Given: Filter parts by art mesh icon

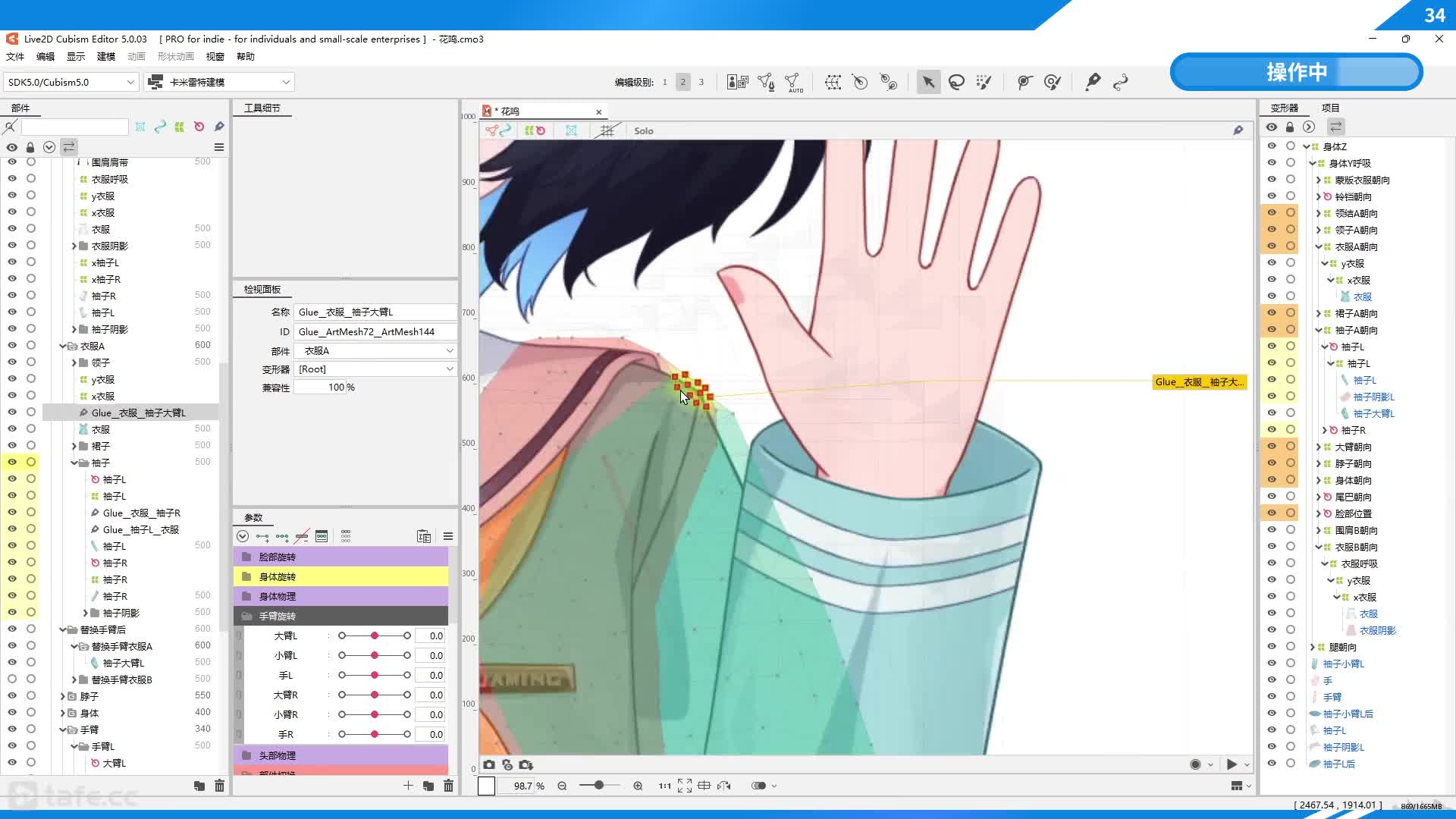Looking at the screenshot, I should click(x=140, y=127).
